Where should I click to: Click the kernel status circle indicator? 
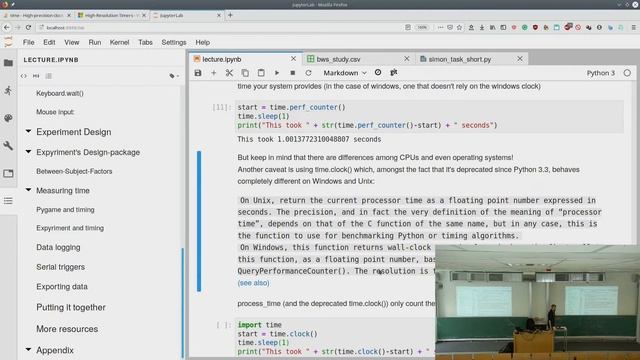point(627,73)
